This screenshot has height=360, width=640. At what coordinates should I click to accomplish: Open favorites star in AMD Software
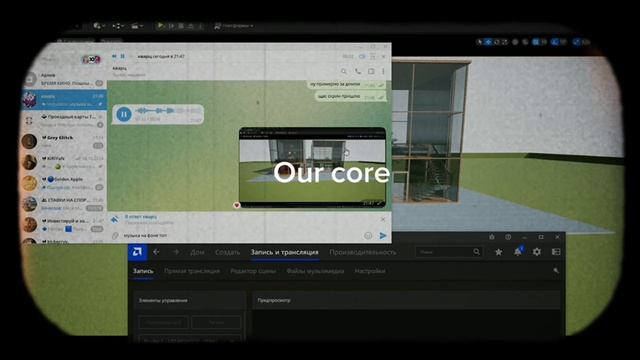point(498,252)
